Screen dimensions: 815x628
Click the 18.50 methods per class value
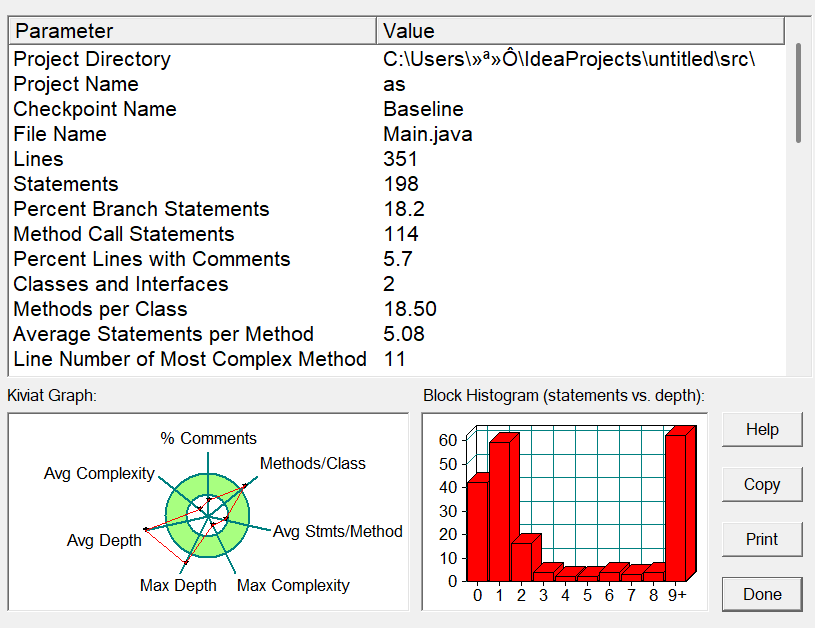coord(410,309)
